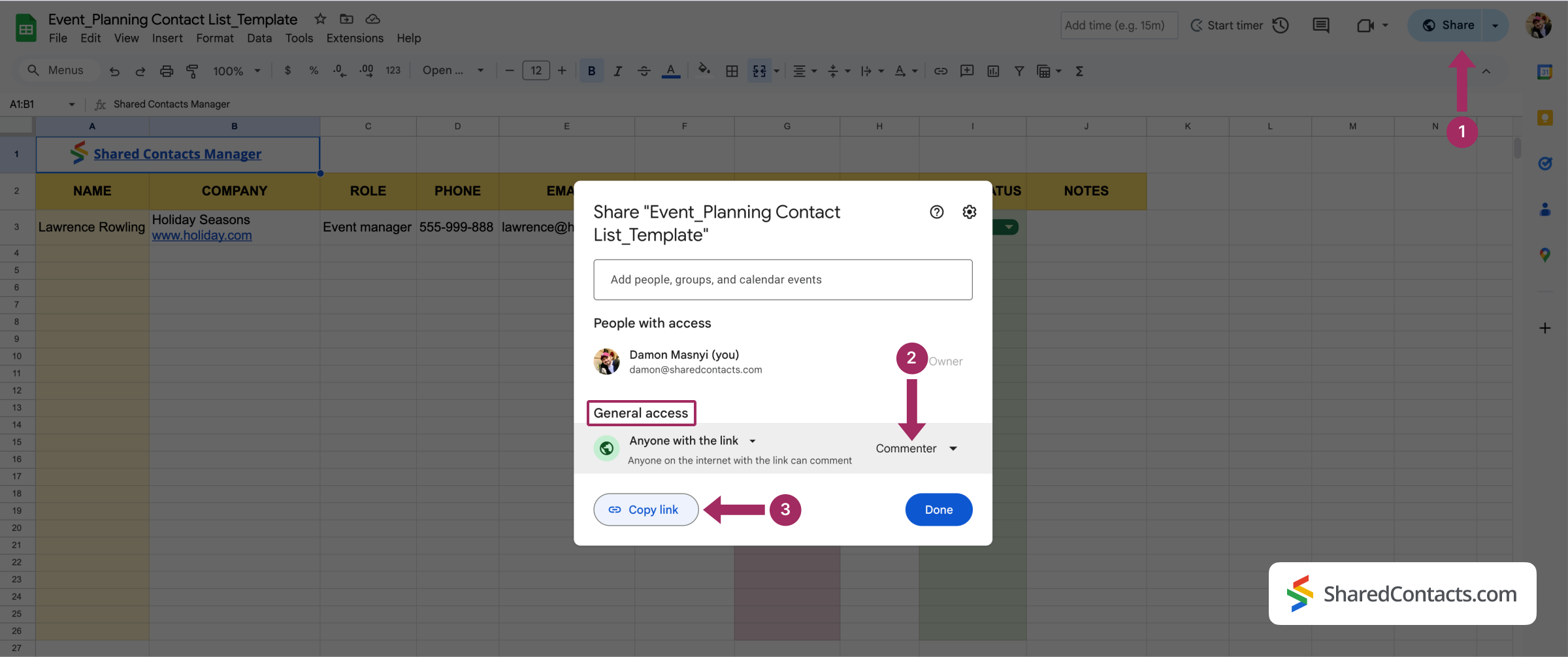Toggle italic formatting
The image size is (1568, 657).
[617, 71]
